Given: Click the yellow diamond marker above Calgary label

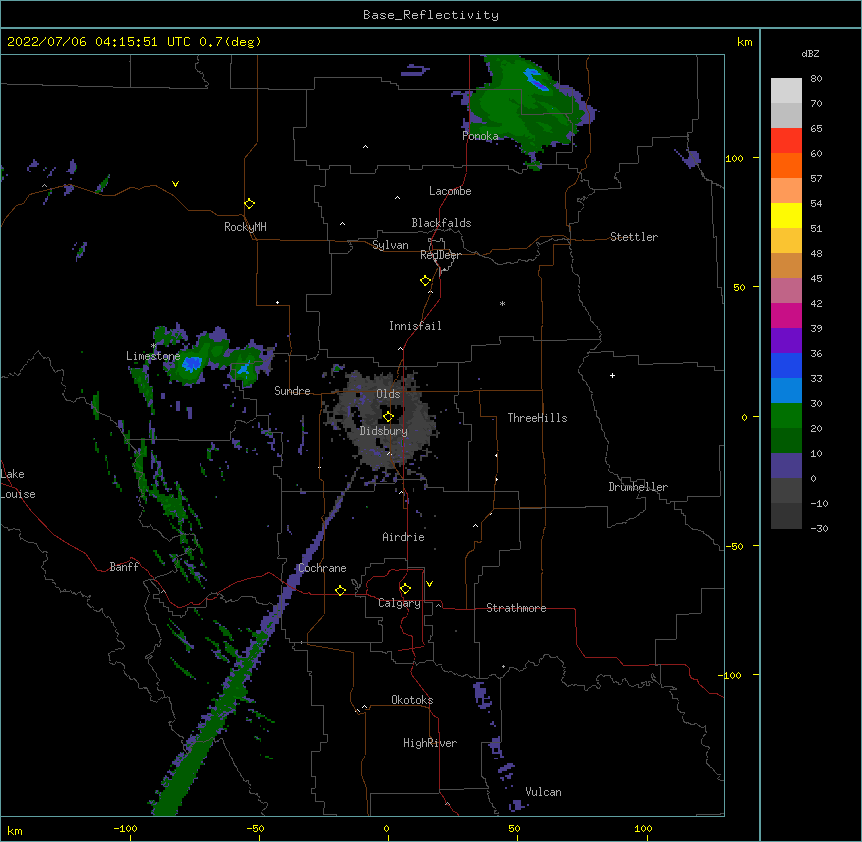Looking at the screenshot, I should point(405,589).
